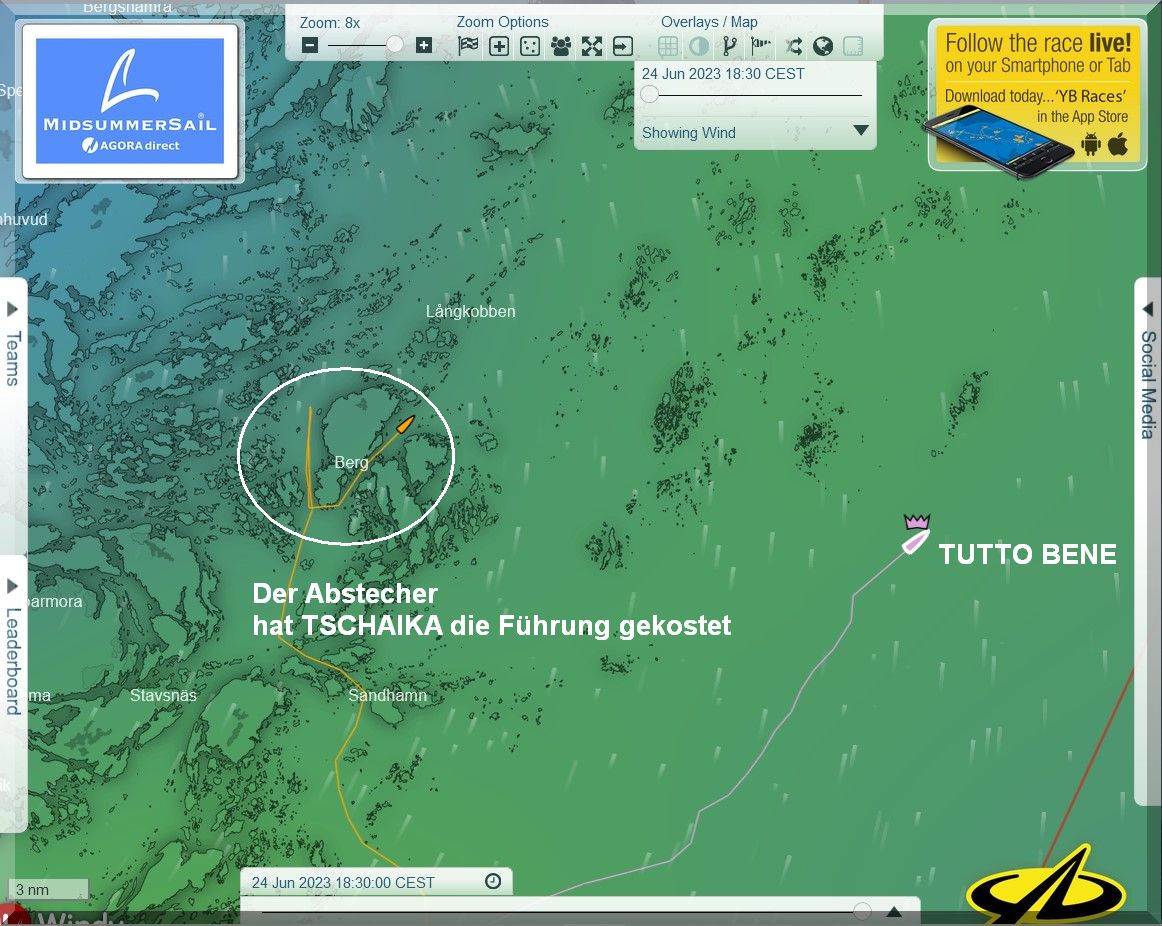Screen dimensions: 1162x926
Task: Click the orange TSCHAIKA boat marker
Action: click(405, 424)
